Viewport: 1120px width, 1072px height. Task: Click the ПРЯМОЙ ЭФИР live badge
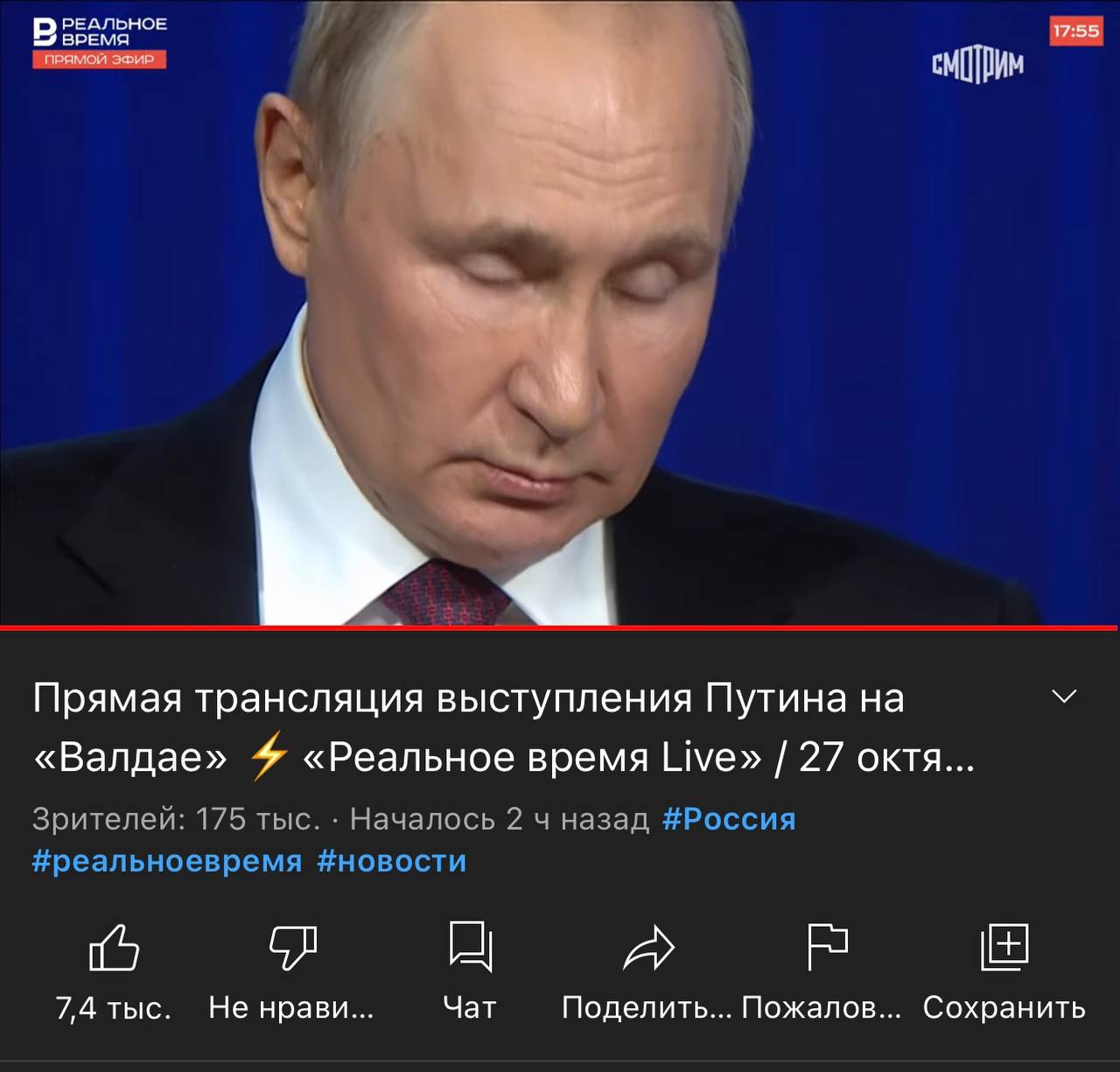click(99, 60)
